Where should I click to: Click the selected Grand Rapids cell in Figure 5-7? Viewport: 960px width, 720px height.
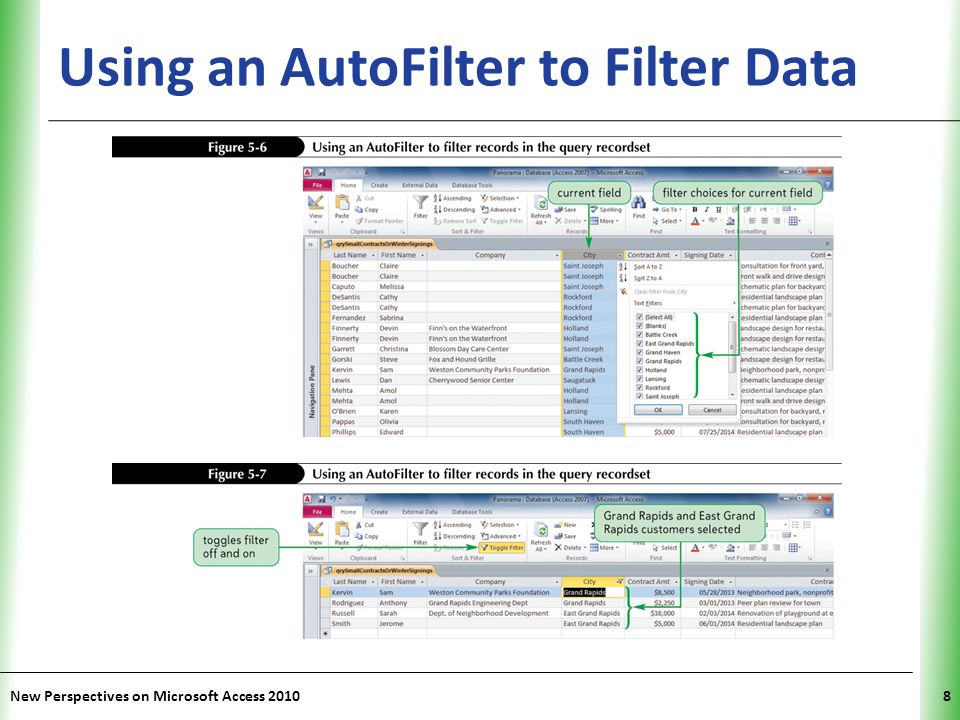pyautogui.click(x=593, y=593)
